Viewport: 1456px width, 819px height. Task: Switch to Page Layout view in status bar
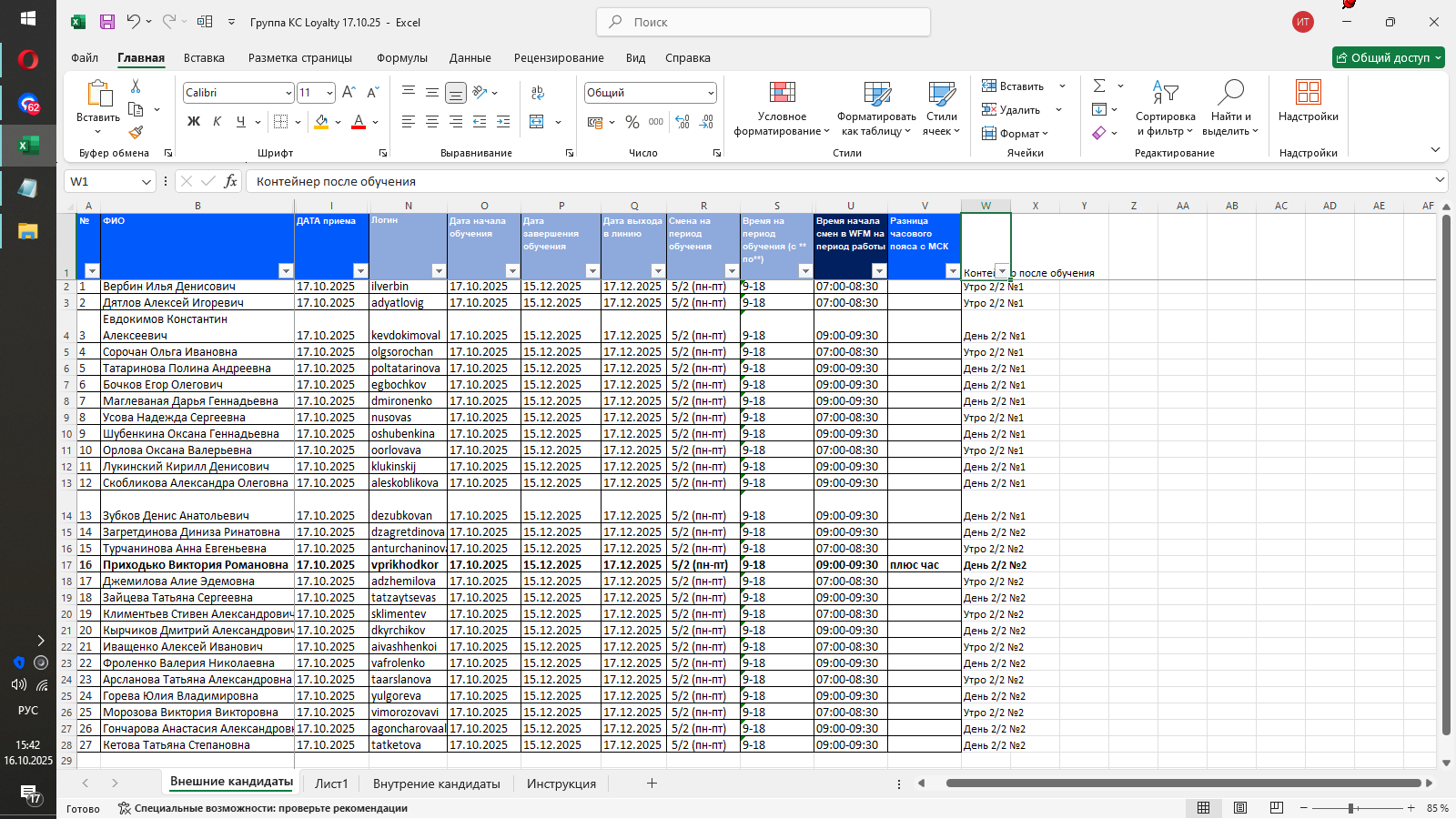point(1240,808)
